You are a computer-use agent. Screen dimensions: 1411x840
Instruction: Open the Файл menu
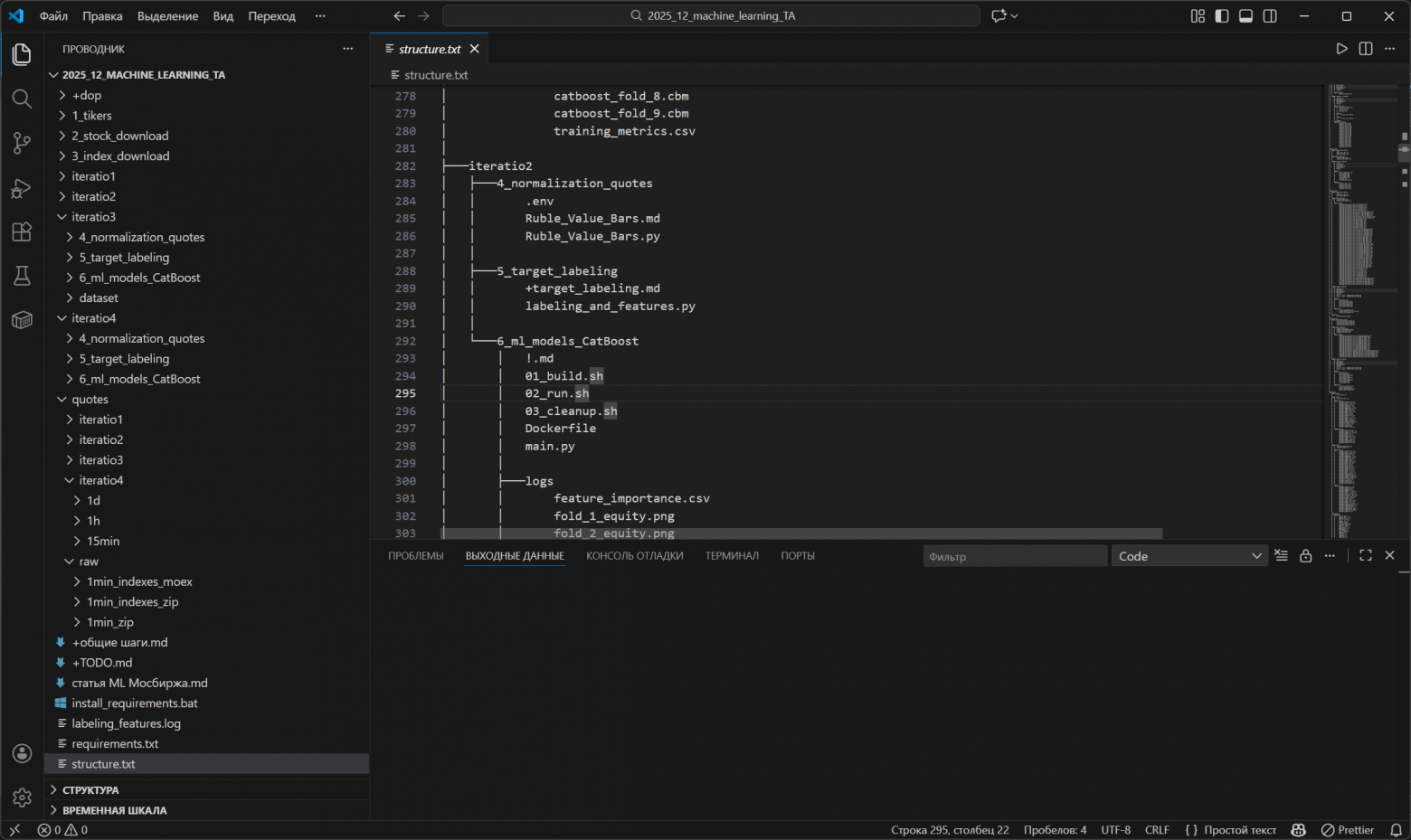pyautogui.click(x=53, y=15)
